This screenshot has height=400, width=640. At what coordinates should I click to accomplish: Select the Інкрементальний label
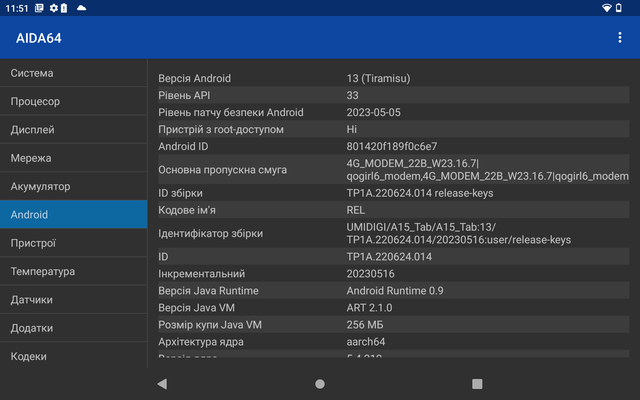202,274
